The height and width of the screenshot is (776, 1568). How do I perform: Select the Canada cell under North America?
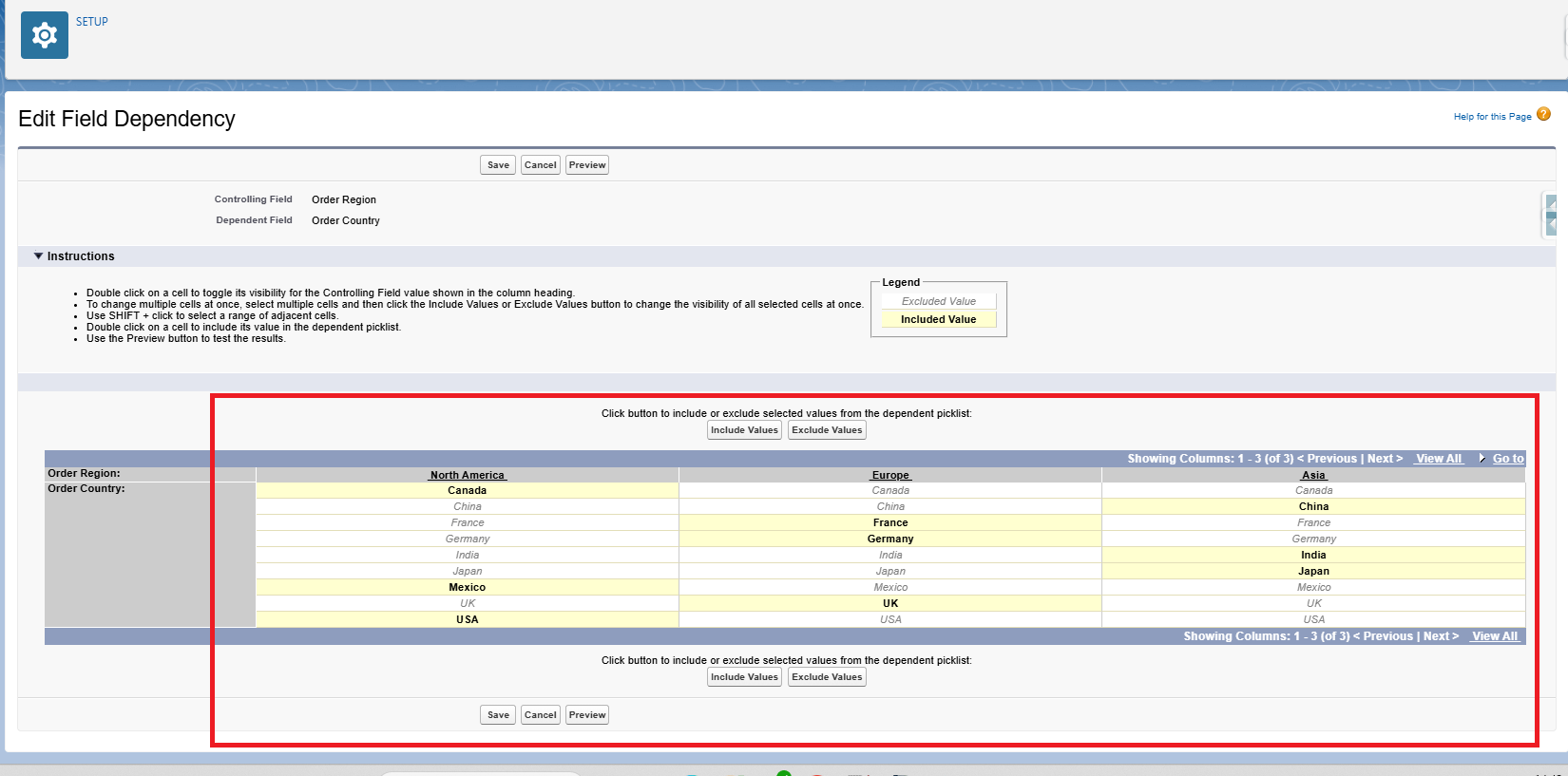pos(467,491)
